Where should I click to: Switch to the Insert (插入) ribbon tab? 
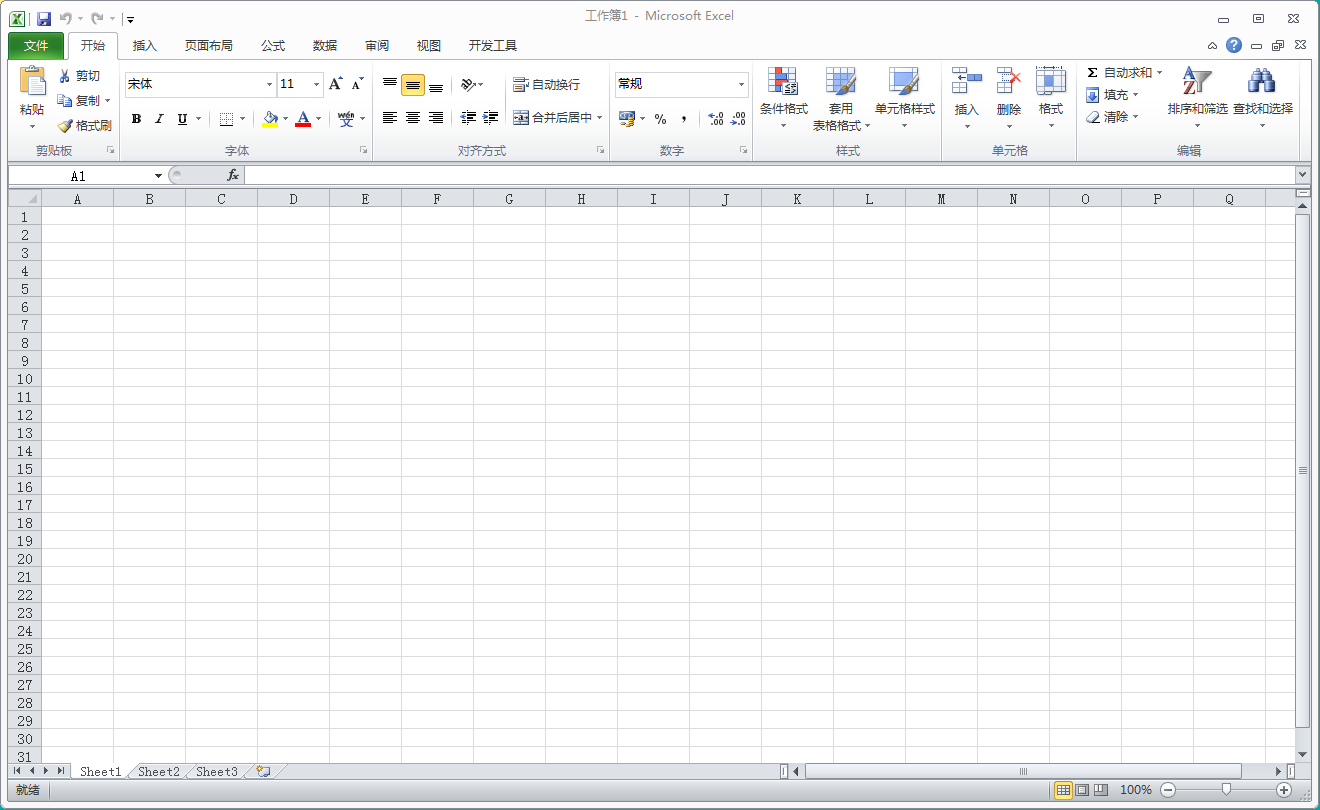pos(145,46)
